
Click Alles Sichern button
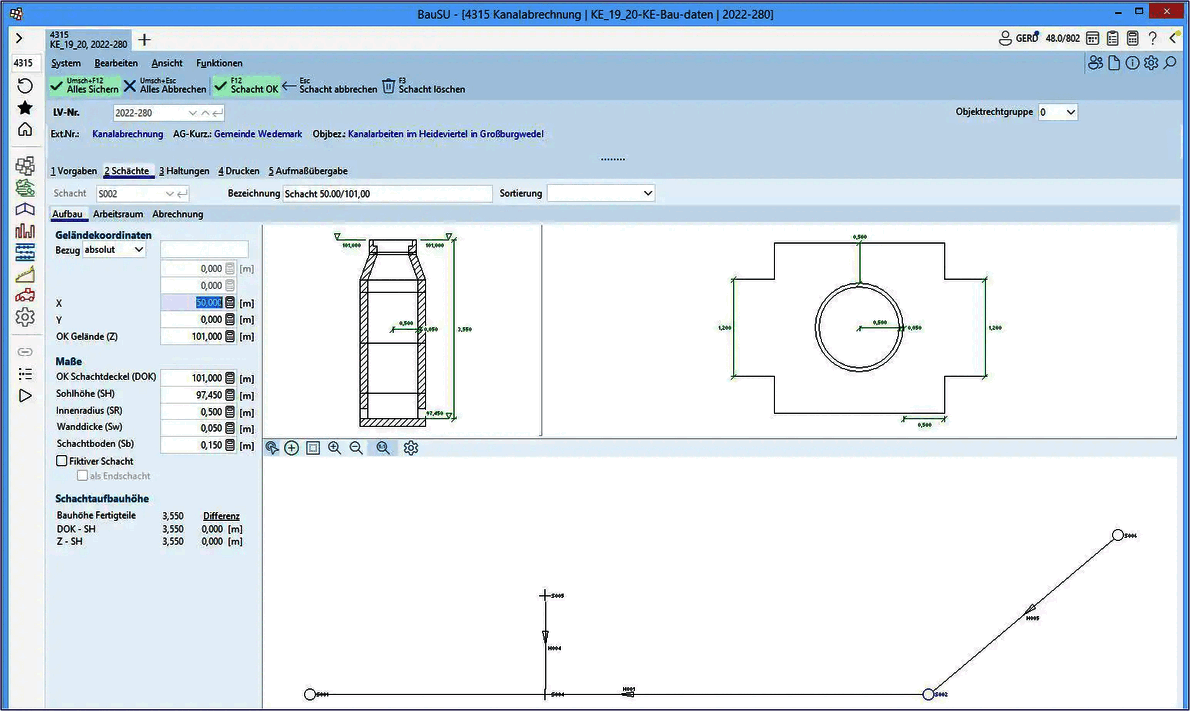[84, 86]
